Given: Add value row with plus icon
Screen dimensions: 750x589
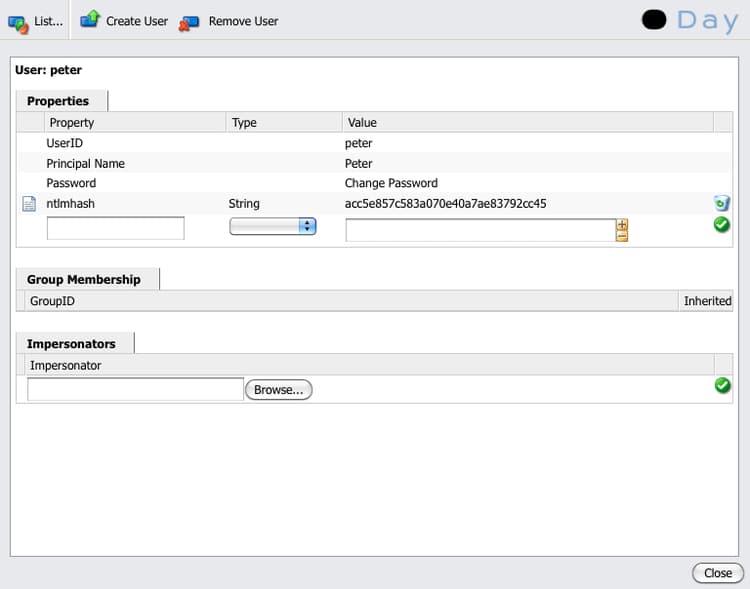Looking at the screenshot, I should tap(622, 224).
